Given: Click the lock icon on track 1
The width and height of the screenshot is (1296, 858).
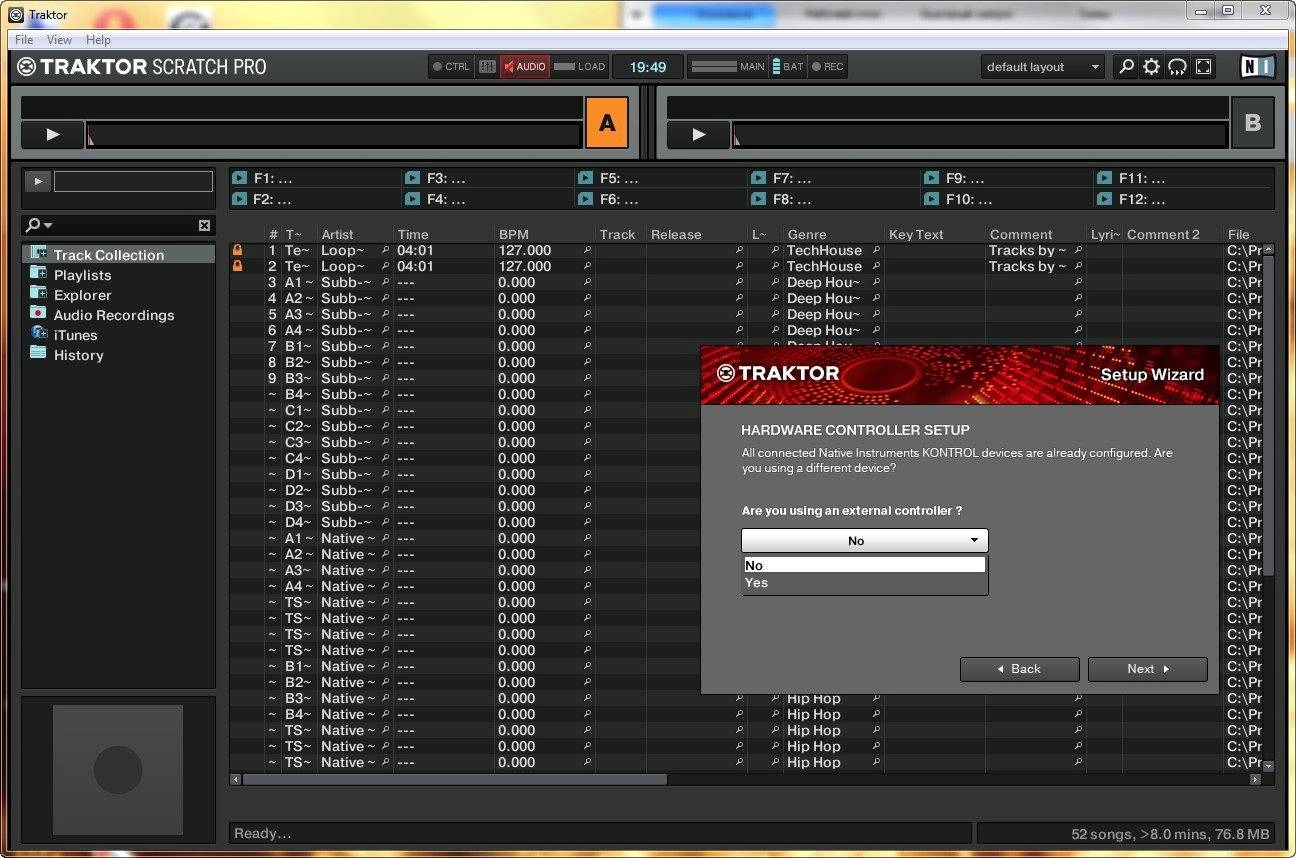Looking at the screenshot, I should point(238,250).
